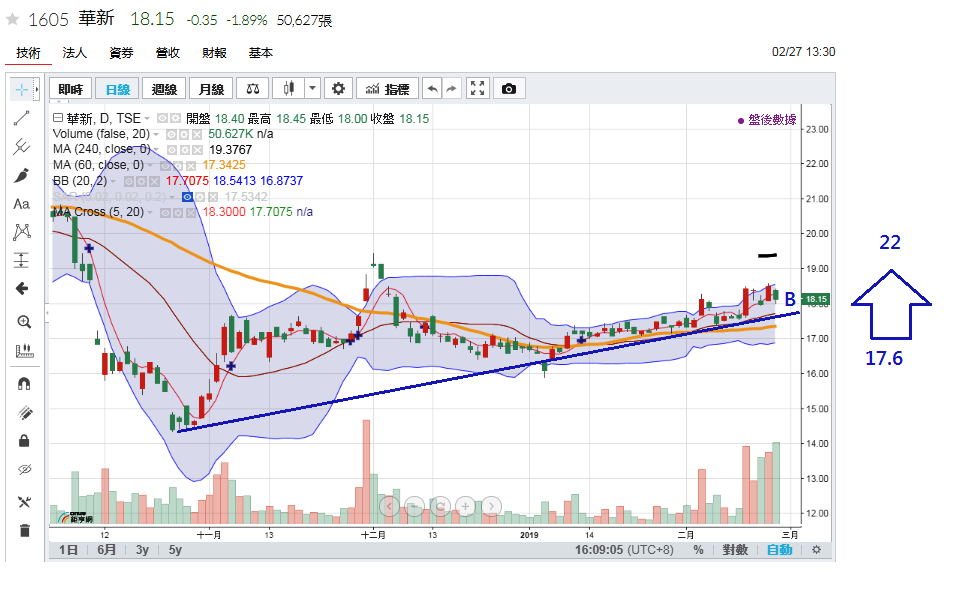Click the undo arrow button
The image size is (964, 600).
coord(432,89)
